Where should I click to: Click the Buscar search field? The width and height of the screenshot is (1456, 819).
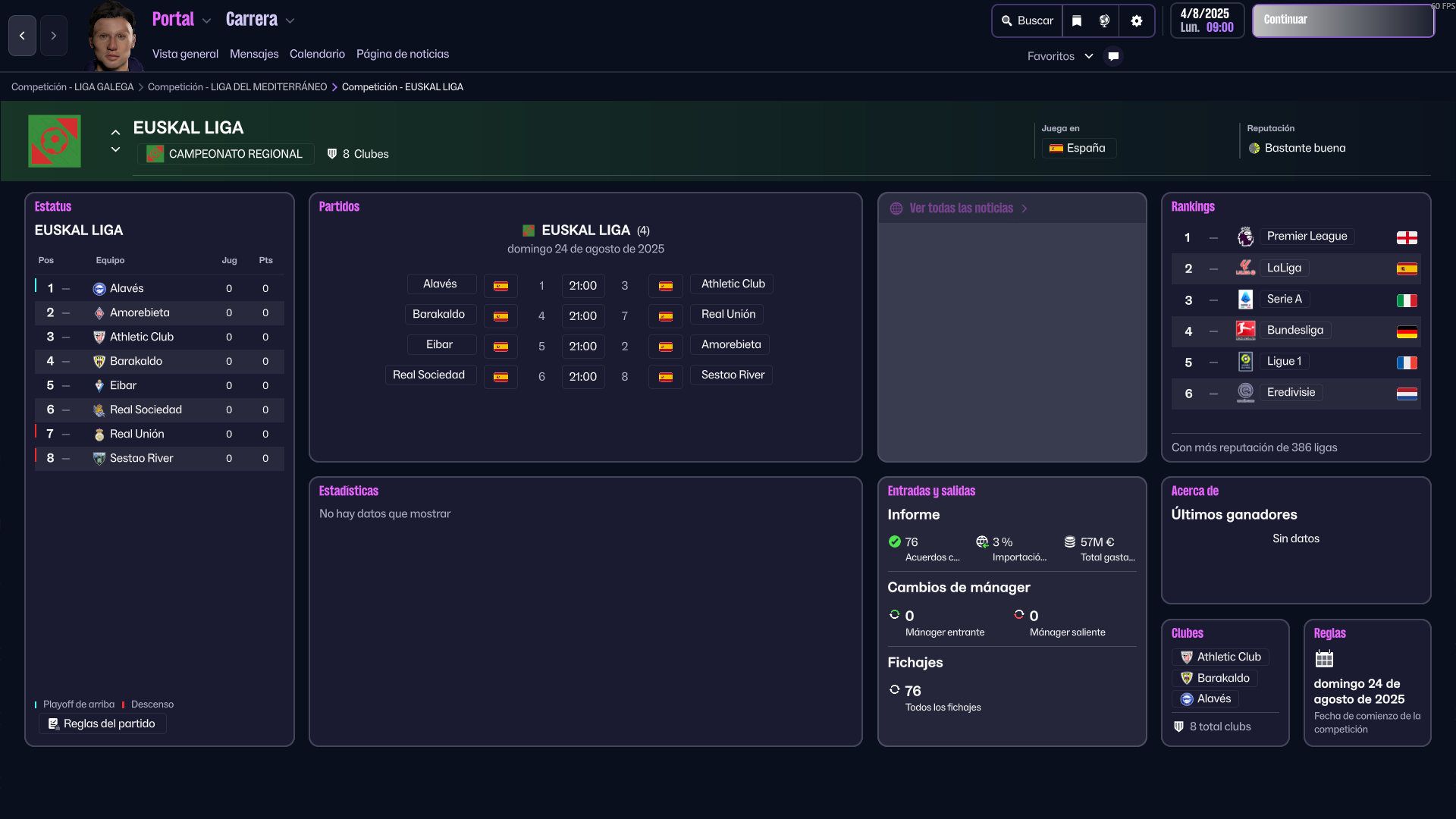click(x=1028, y=21)
